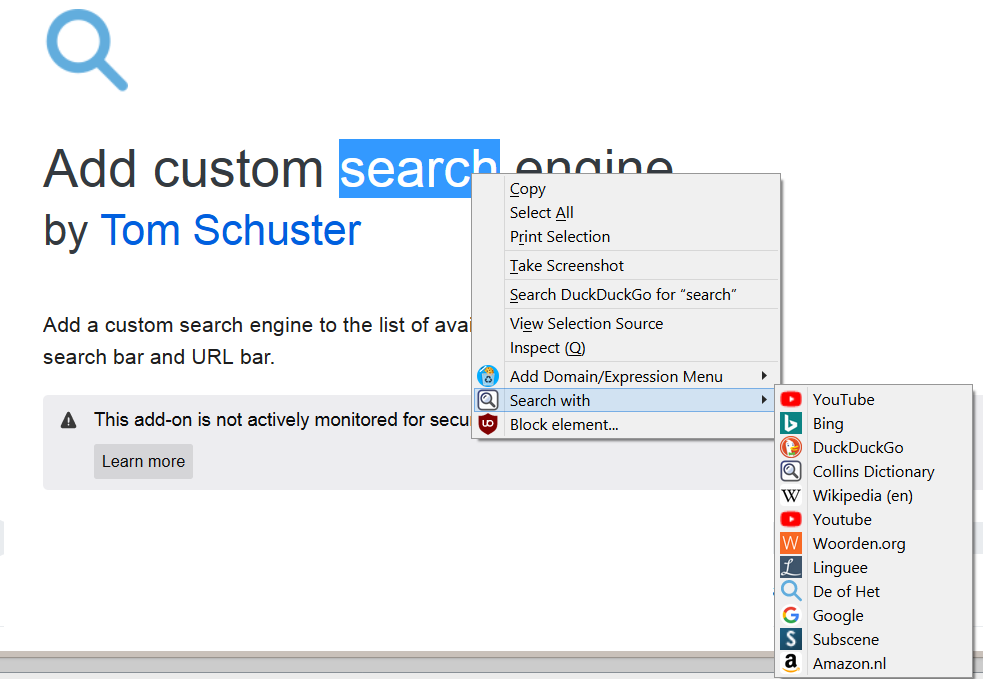Screen dimensions: 983x687
Task: Click the "Add custom" heading text
Action: 183,169
